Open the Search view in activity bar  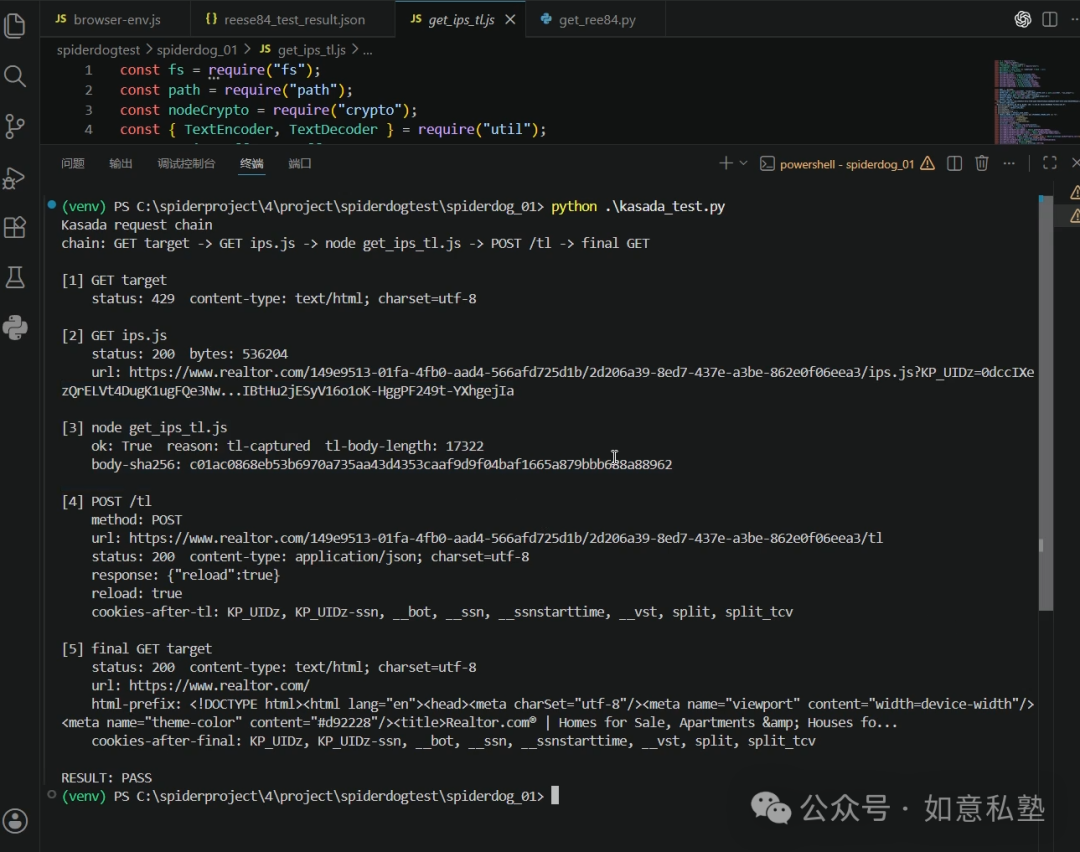(15, 76)
